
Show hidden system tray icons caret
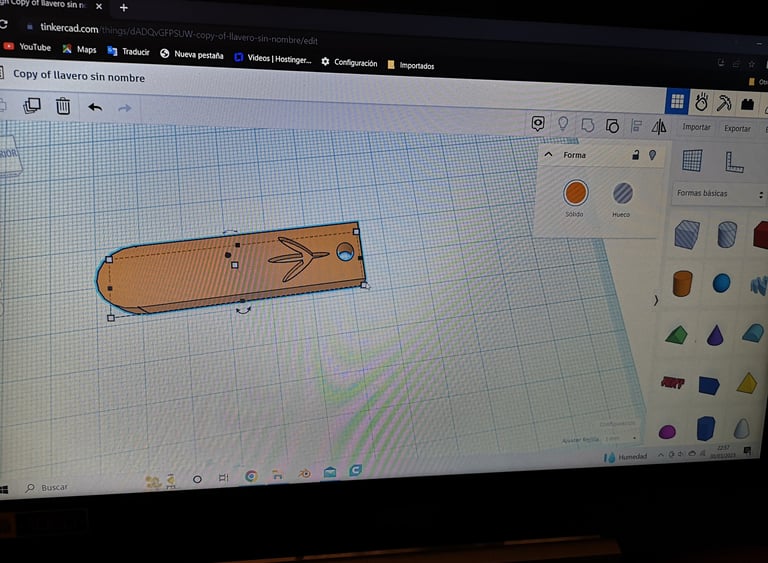click(660, 455)
